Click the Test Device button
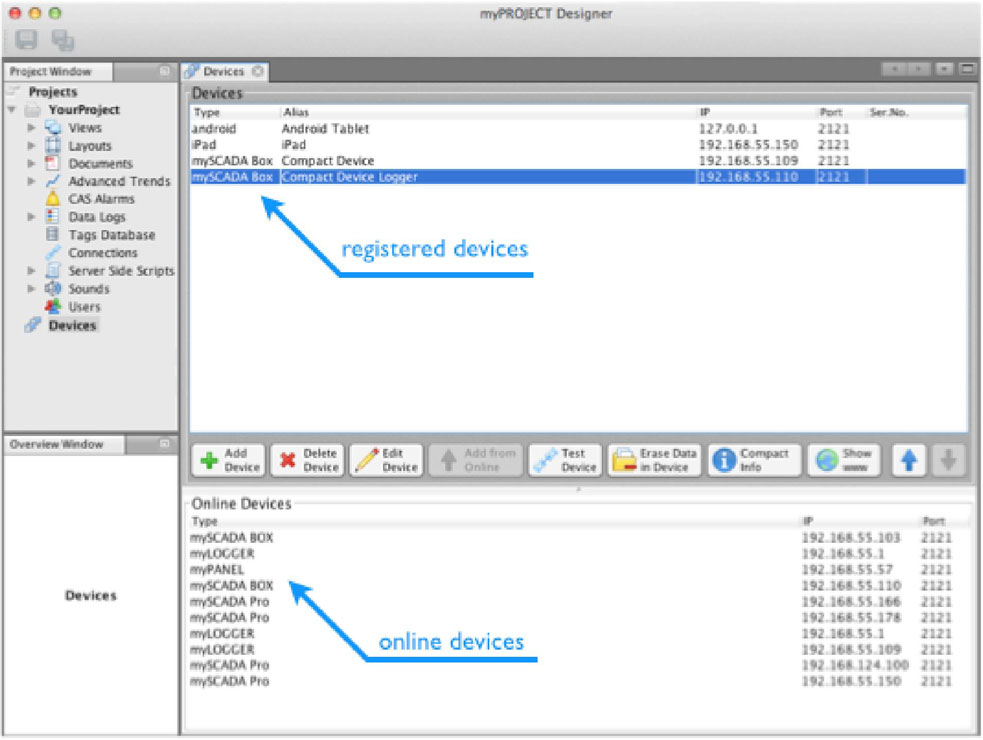 [565, 460]
